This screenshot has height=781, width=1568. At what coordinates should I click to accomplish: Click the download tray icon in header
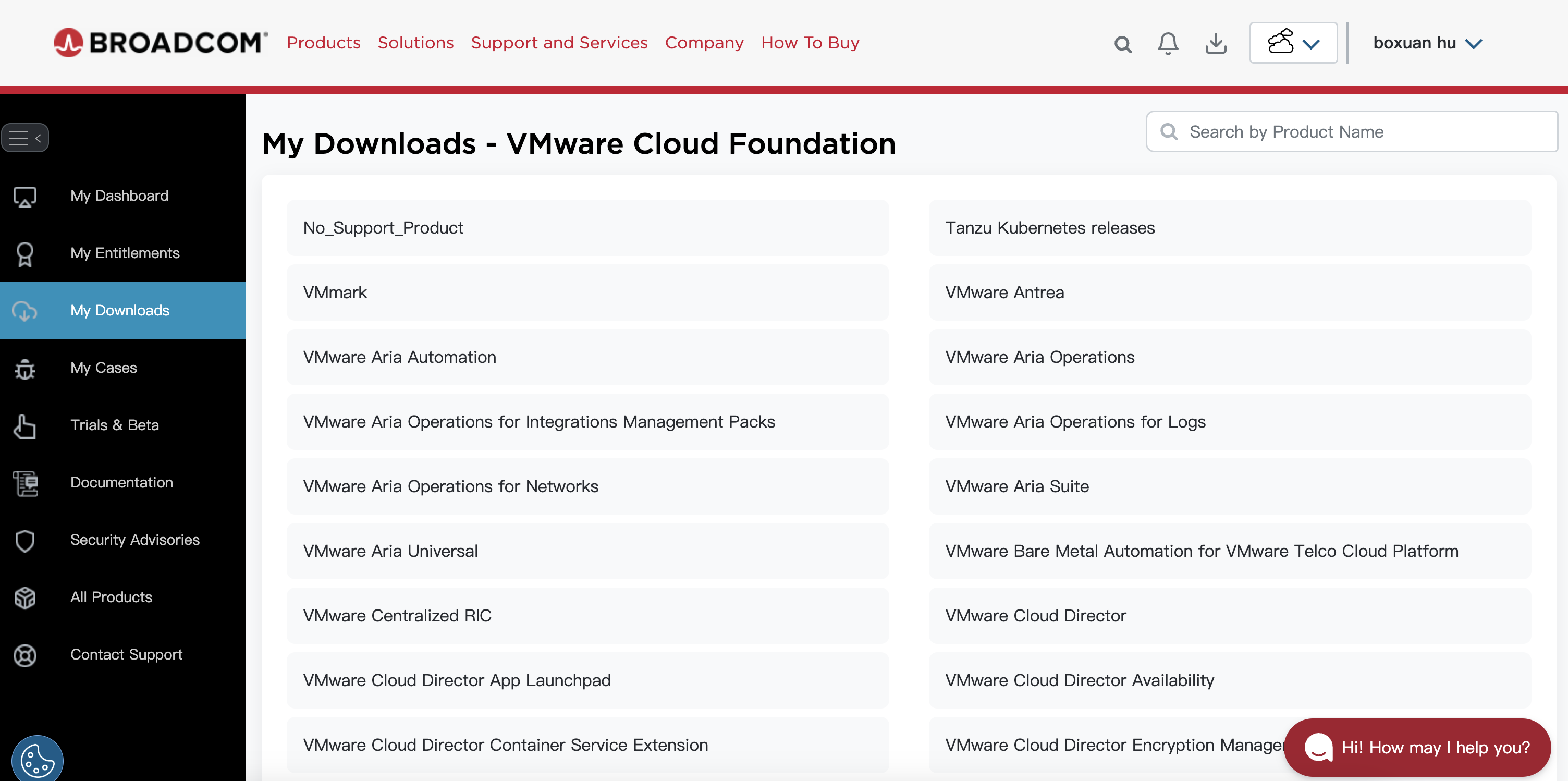click(1216, 43)
